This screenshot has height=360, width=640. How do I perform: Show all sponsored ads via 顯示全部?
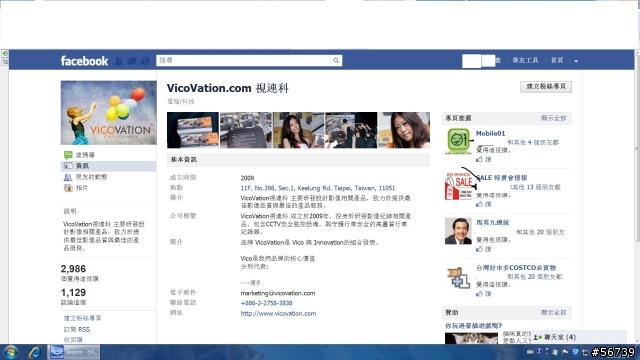coord(553,312)
